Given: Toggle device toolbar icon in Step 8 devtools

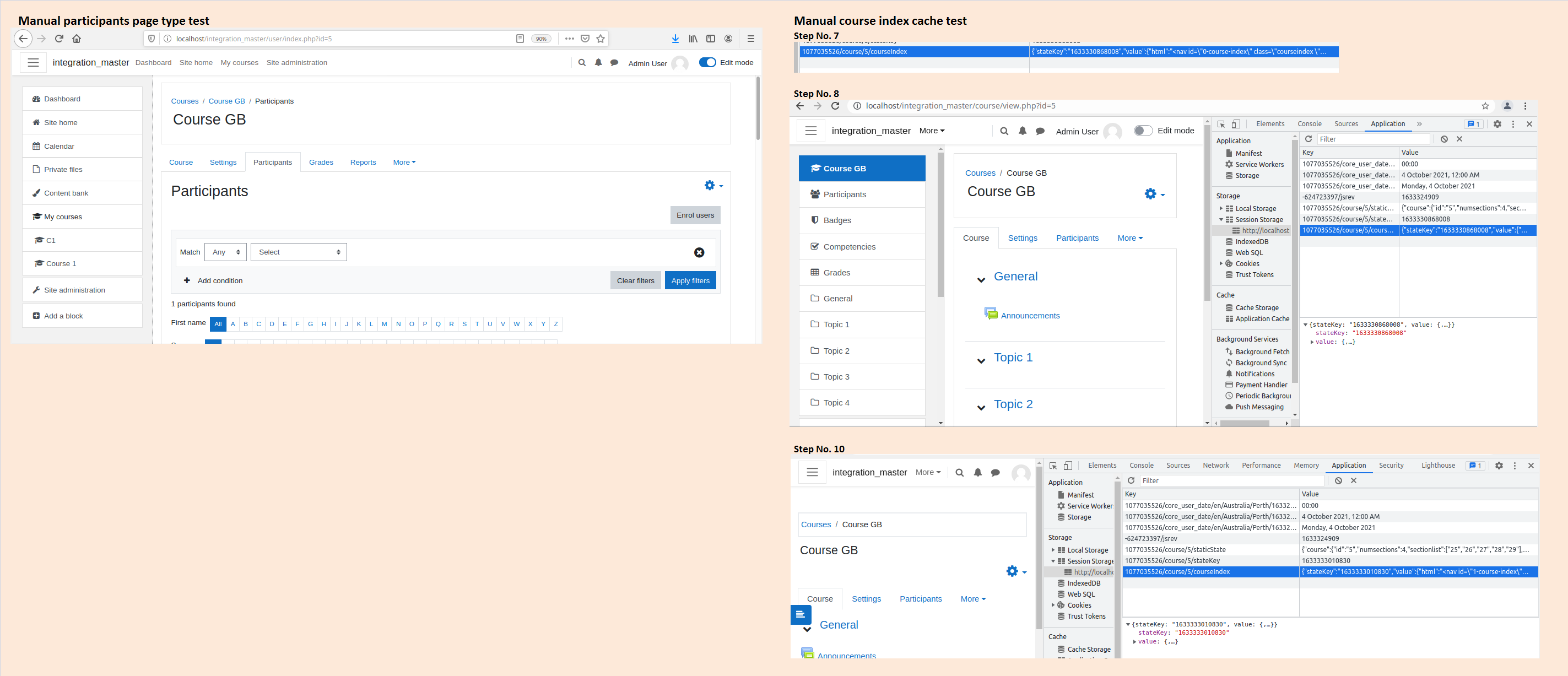Looking at the screenshot, I should [x=1236, y=124].
